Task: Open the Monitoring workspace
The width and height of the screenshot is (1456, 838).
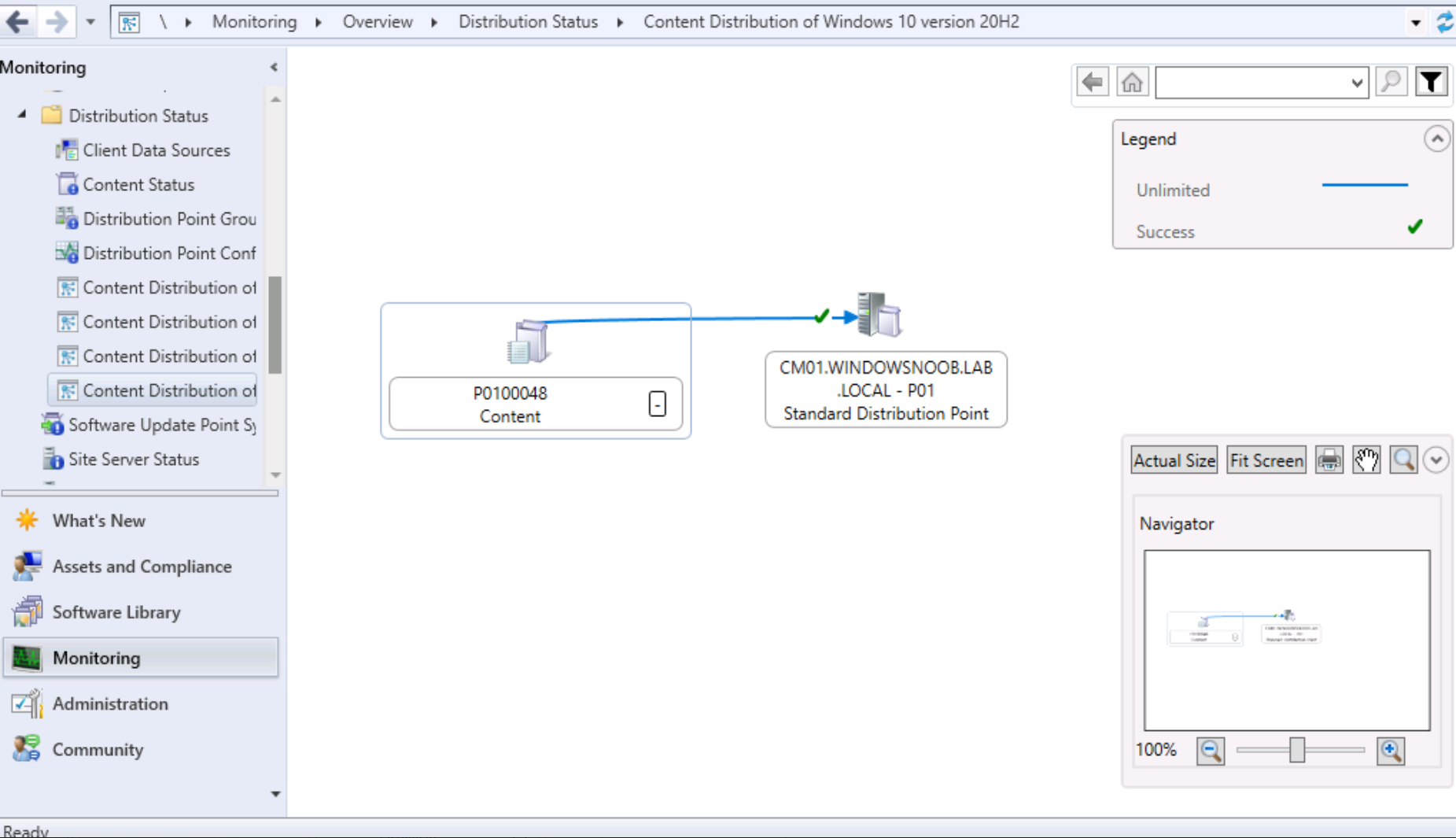Action: (141, 658)
